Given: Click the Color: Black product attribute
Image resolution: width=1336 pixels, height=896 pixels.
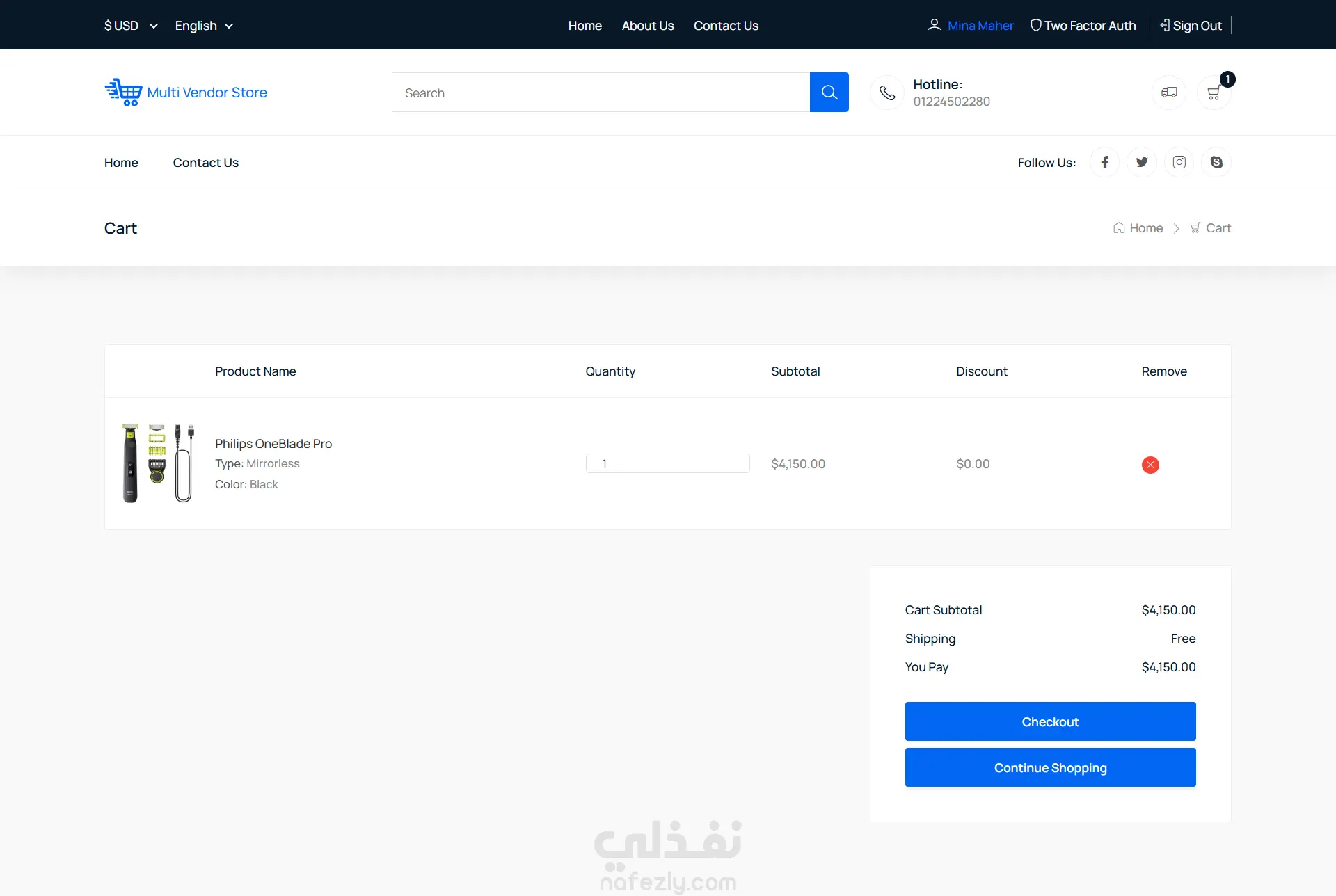Looking at the screenshot, I should [x=246, y=484].
